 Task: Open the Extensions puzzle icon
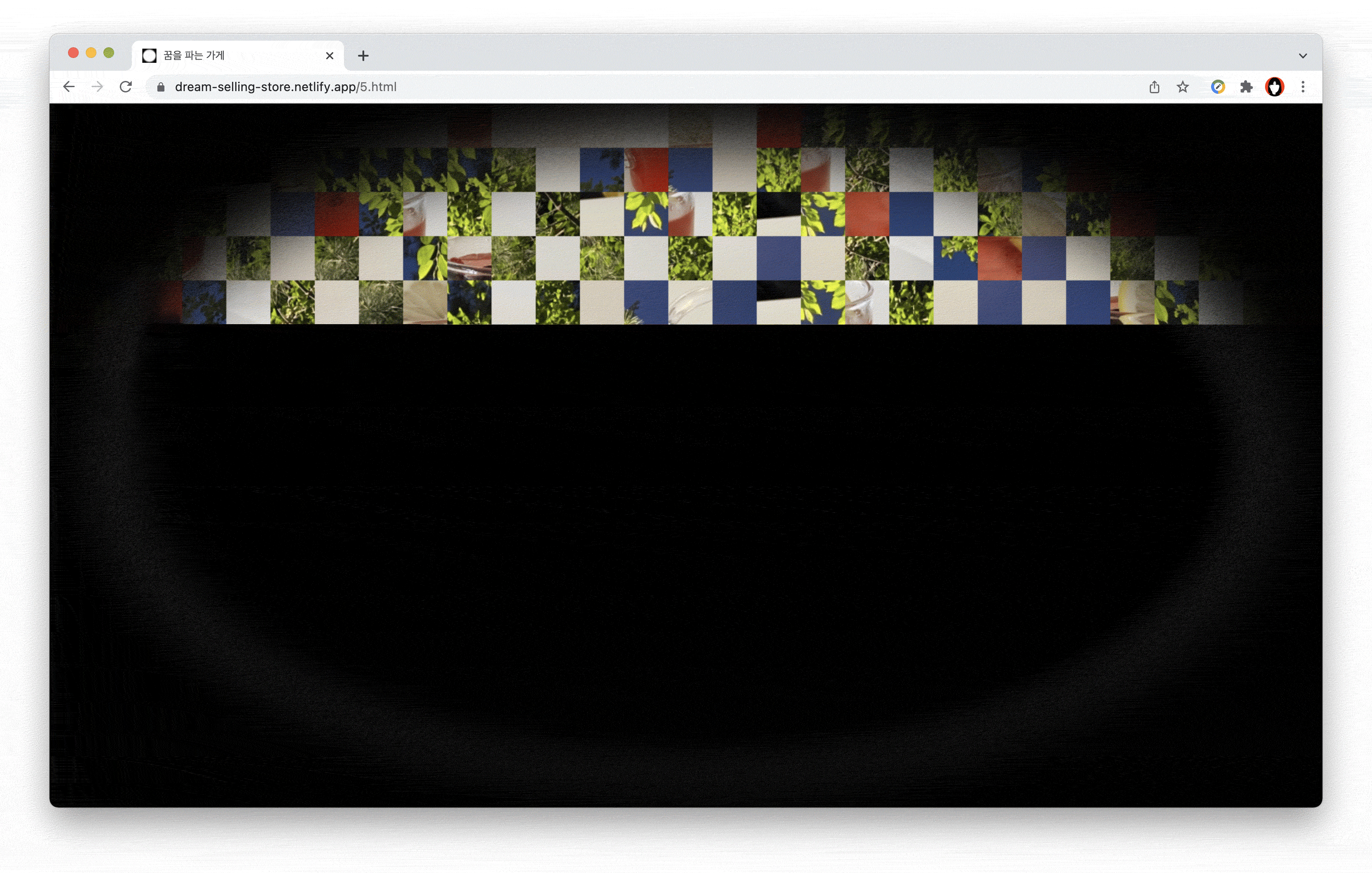coord(1246,87)
